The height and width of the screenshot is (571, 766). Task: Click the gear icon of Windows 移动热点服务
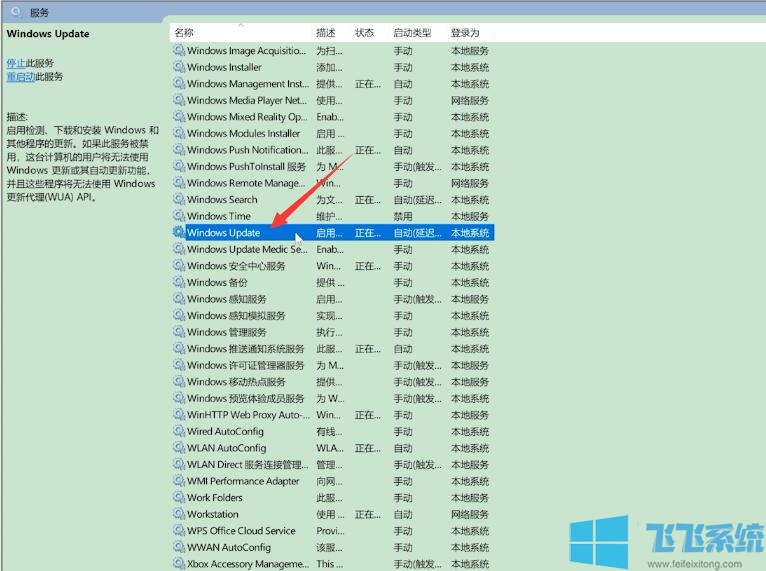179,381
